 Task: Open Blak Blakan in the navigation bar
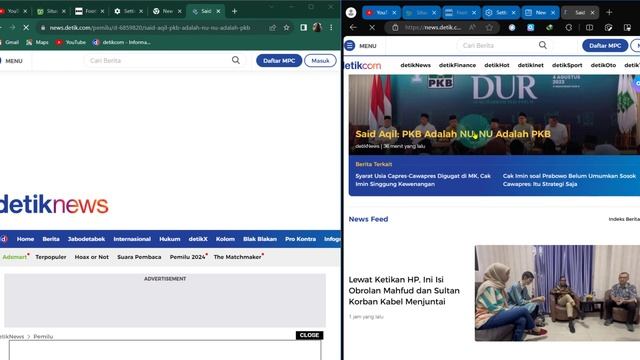pyautogui.click(x=260, y=239)
